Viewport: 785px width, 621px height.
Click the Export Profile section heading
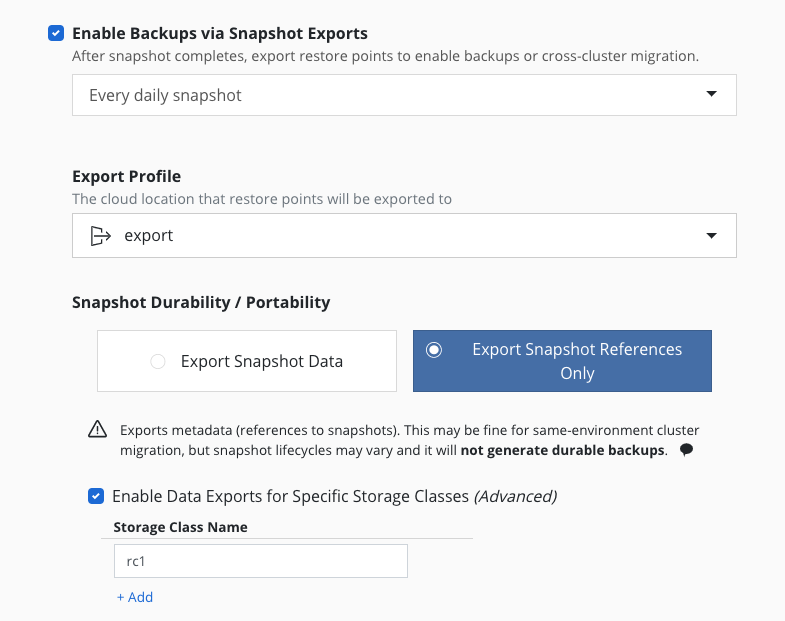(126, 177)
